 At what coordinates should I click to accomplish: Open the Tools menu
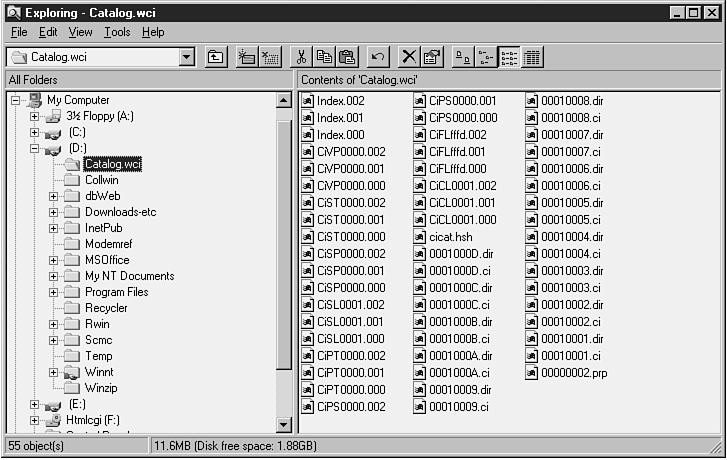117,32
